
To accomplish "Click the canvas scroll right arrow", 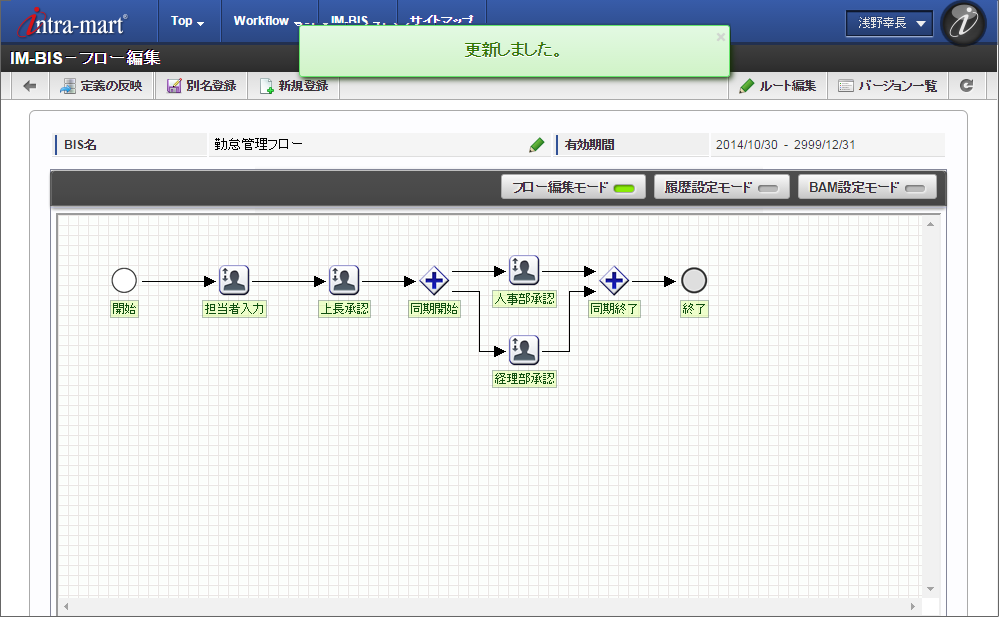I will click(x=912, y=606).
